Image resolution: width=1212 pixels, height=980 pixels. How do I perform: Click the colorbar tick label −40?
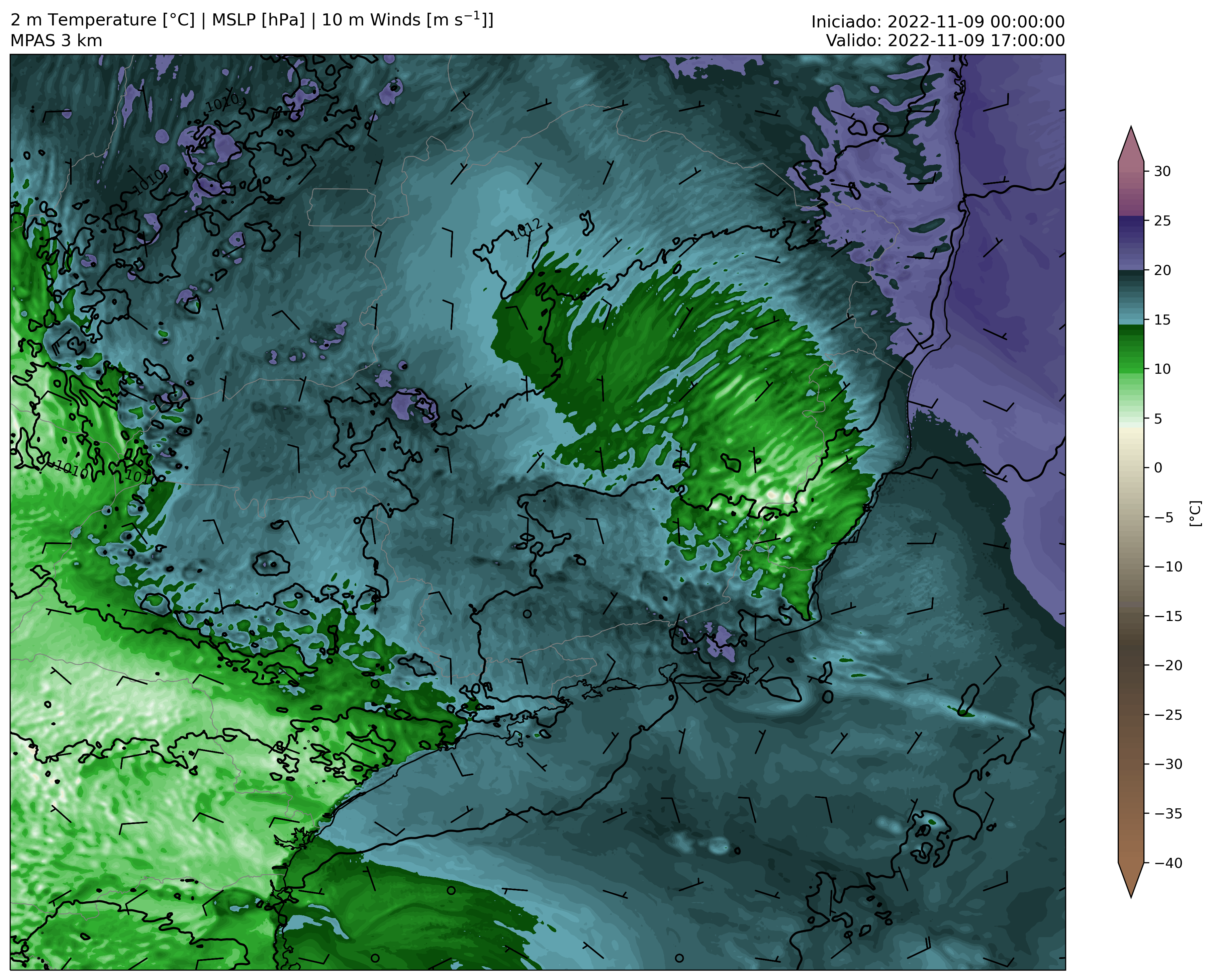click(1168, 863)
